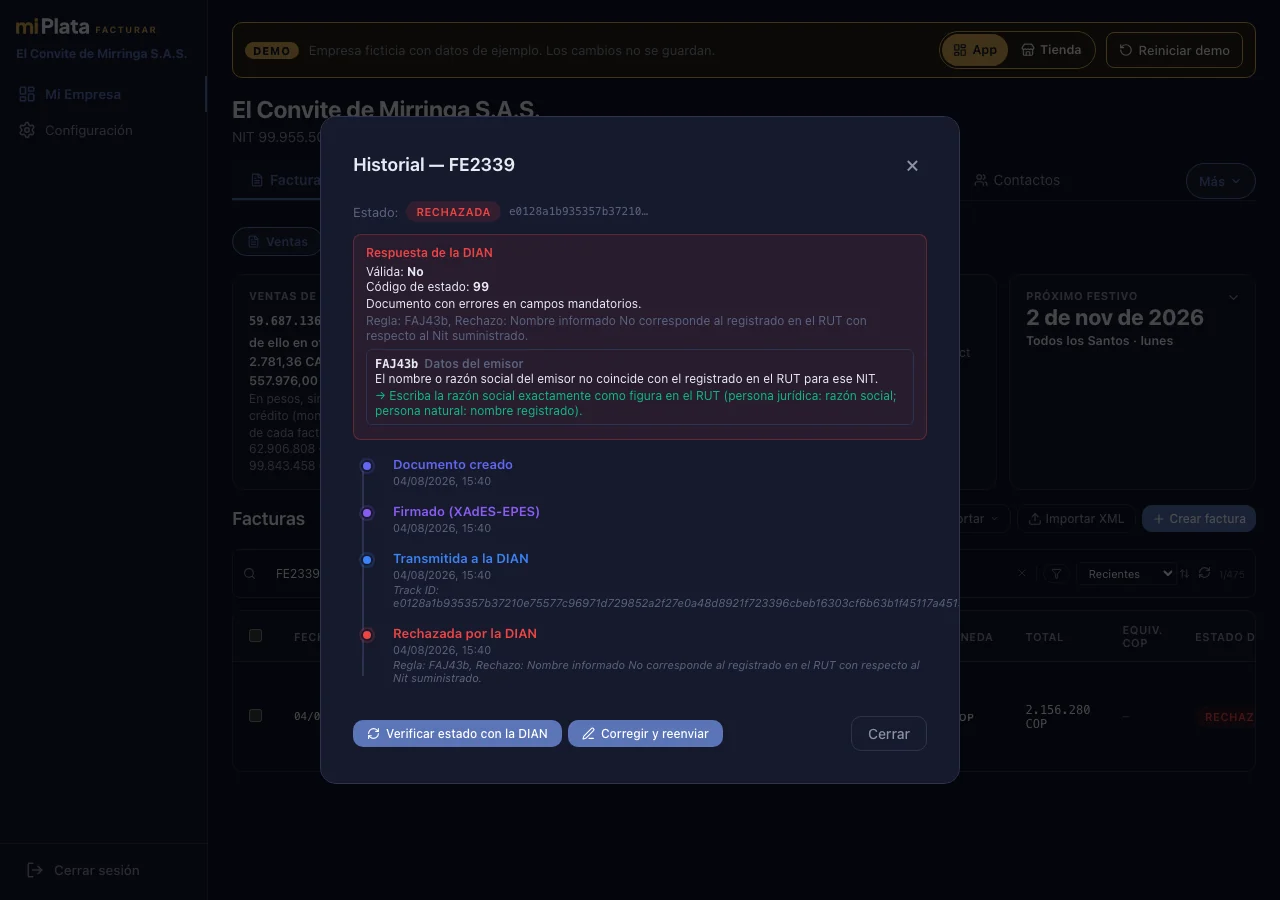Click the Configuración gear icon
Image resolution: width=1280 pixels, height=900 pixels.
[27, 130]
